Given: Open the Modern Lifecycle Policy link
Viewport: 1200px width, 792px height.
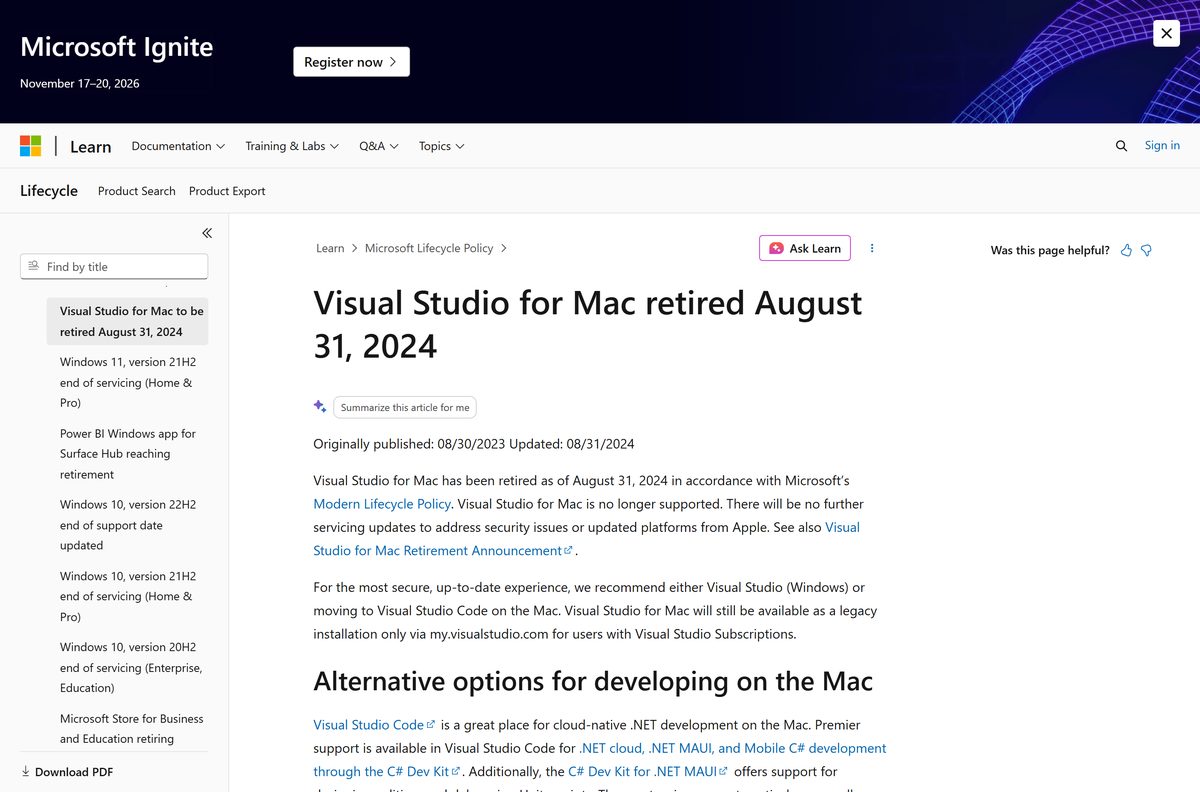Looking at the screenshot, I should (382, 504).
